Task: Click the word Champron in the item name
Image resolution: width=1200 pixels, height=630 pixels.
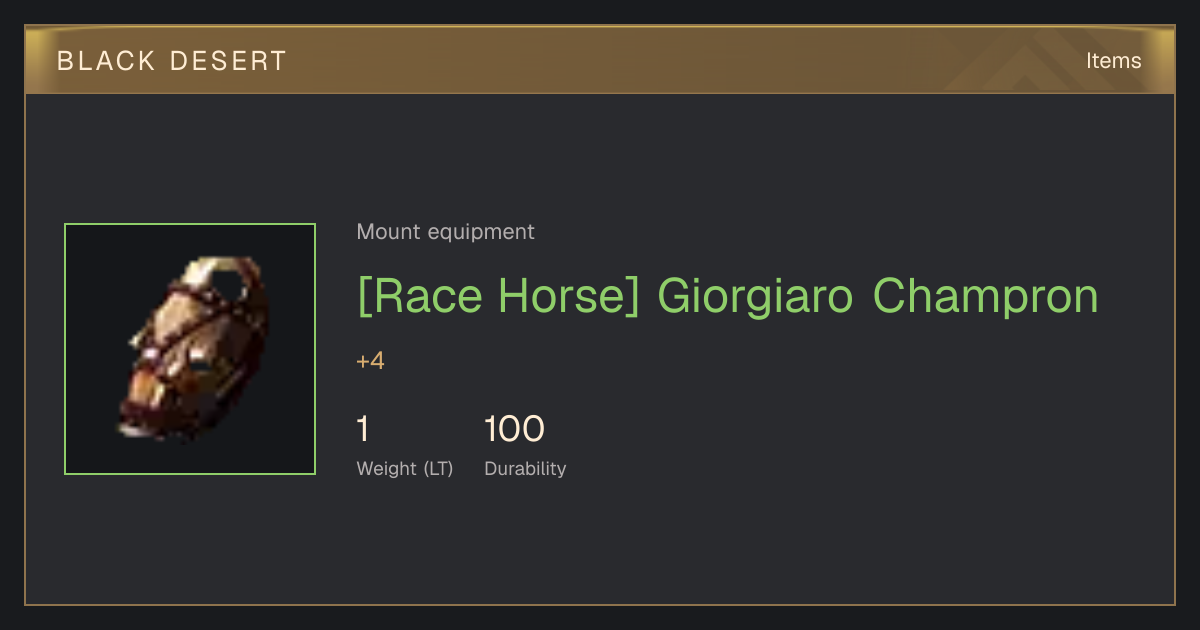Action: coord(986,297)
